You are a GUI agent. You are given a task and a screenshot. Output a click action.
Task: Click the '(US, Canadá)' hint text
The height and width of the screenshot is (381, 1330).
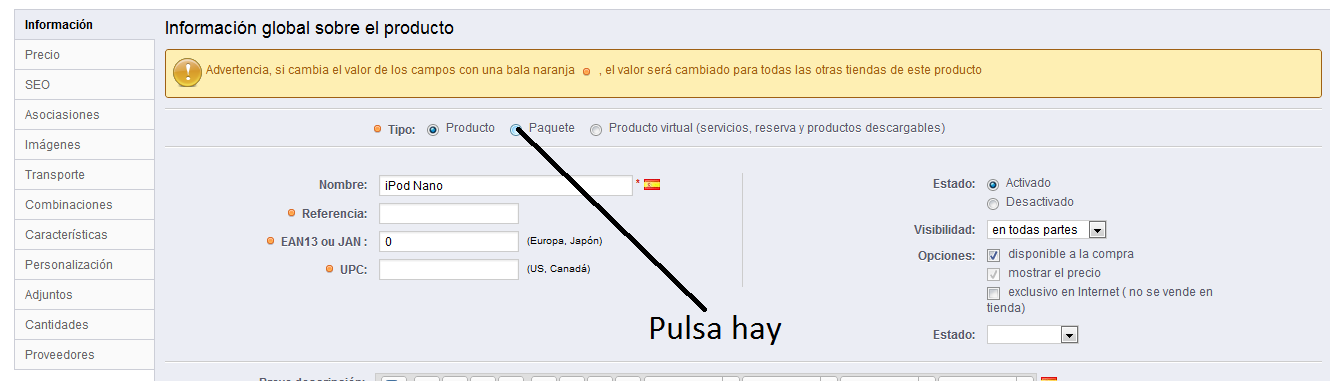[x=558, y=269]
